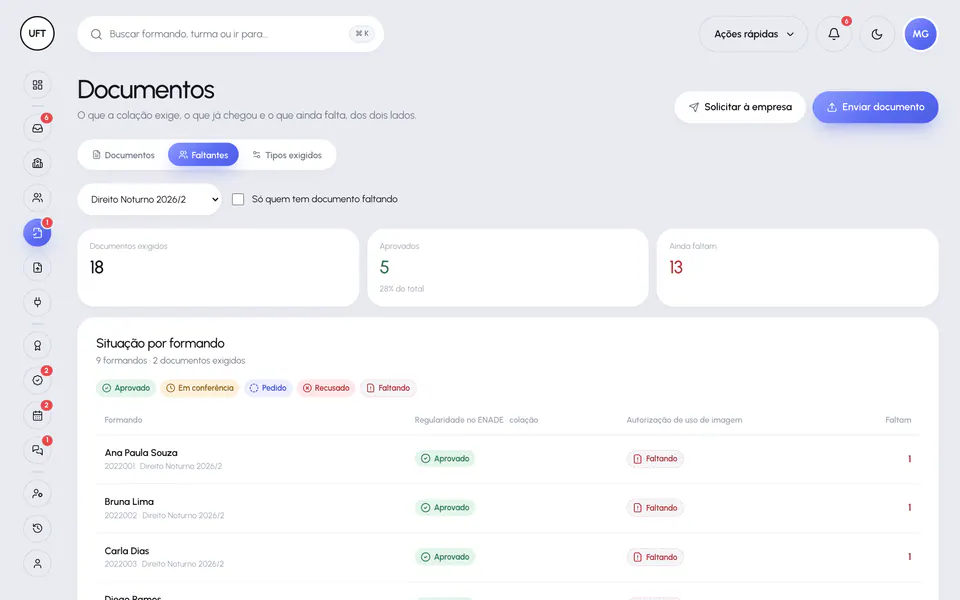
Task: Open the chat messages icon in sidebar
Action: 37,450
